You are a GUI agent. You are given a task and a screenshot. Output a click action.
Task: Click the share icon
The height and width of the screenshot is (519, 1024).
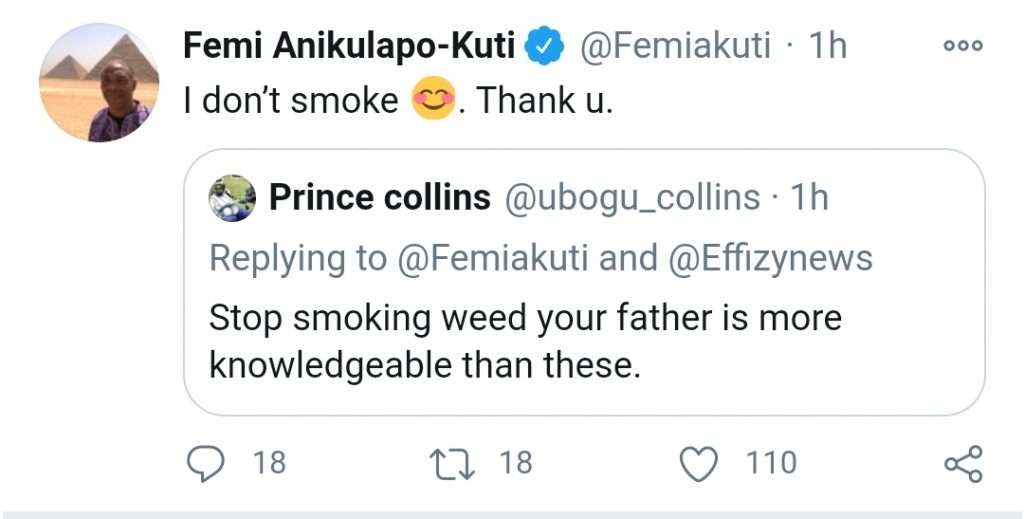[x=963, y=464]
